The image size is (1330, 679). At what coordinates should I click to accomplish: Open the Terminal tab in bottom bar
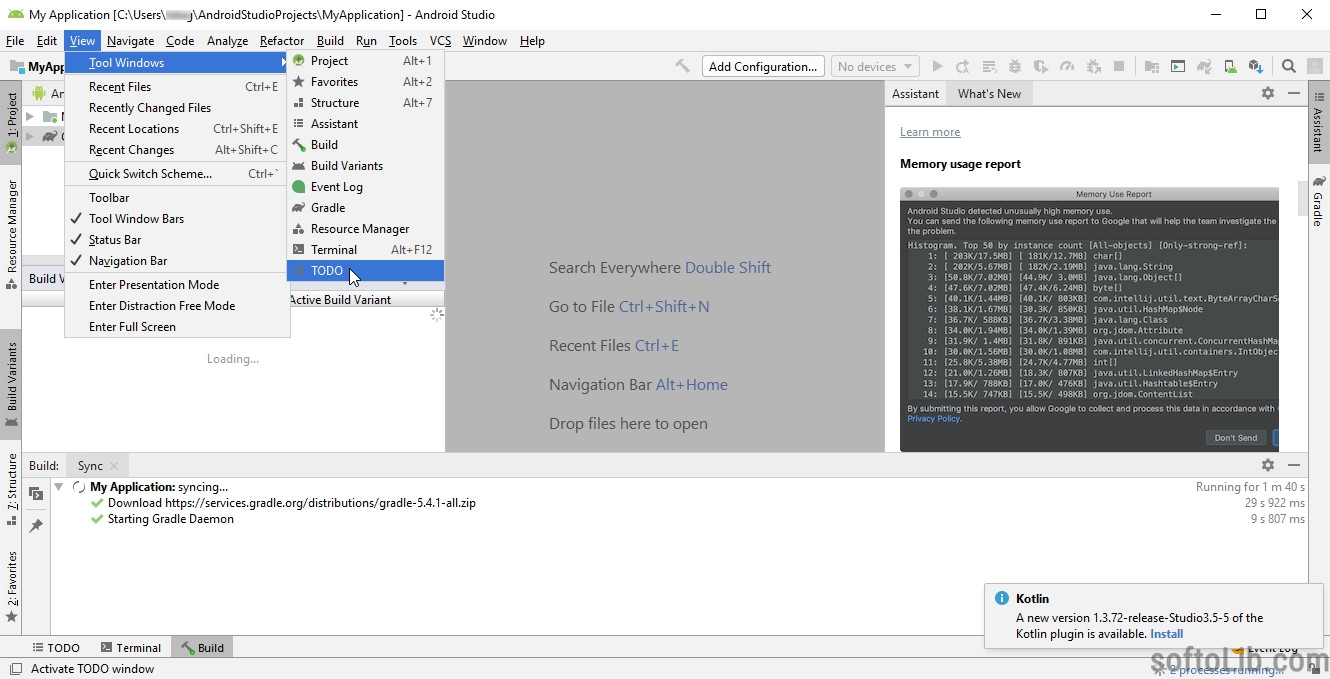(129, 648)
